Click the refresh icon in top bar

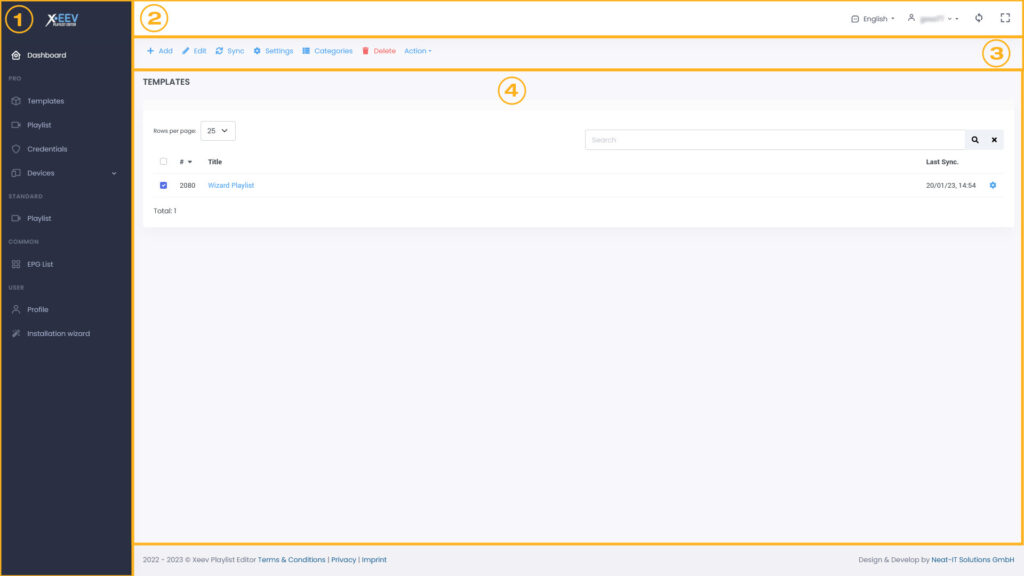(x=979, y=18)
